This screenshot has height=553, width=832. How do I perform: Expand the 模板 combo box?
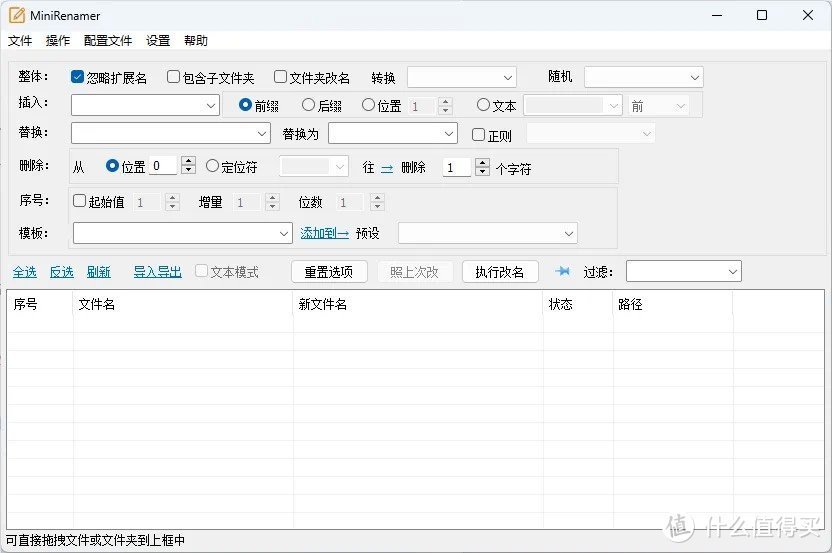tap(183, 233)
